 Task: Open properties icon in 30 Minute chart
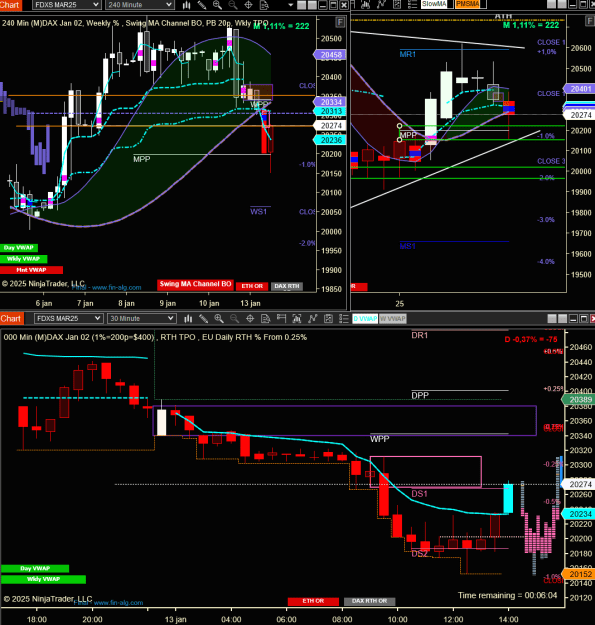328,318
